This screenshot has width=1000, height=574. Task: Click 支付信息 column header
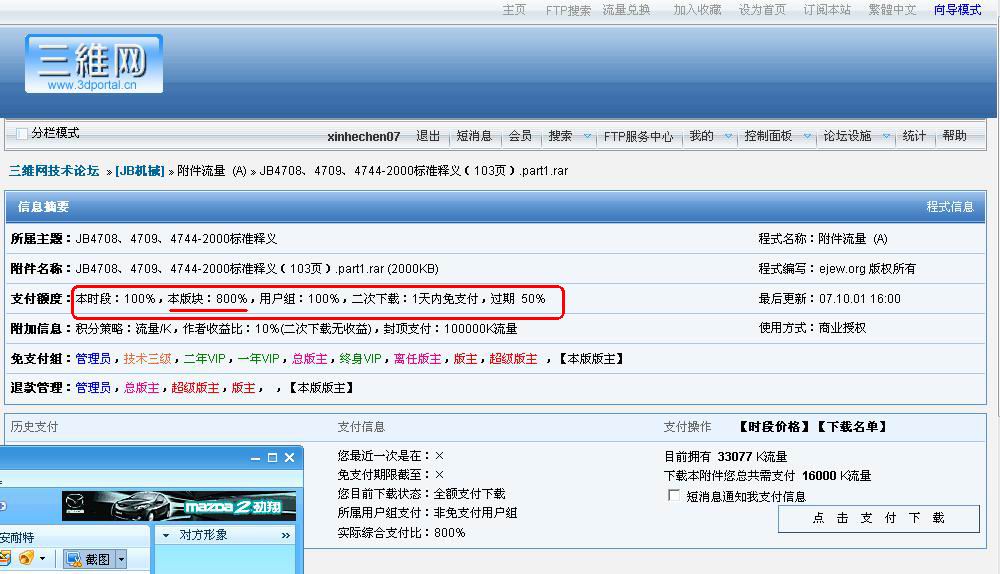click(x=361, y=427)
